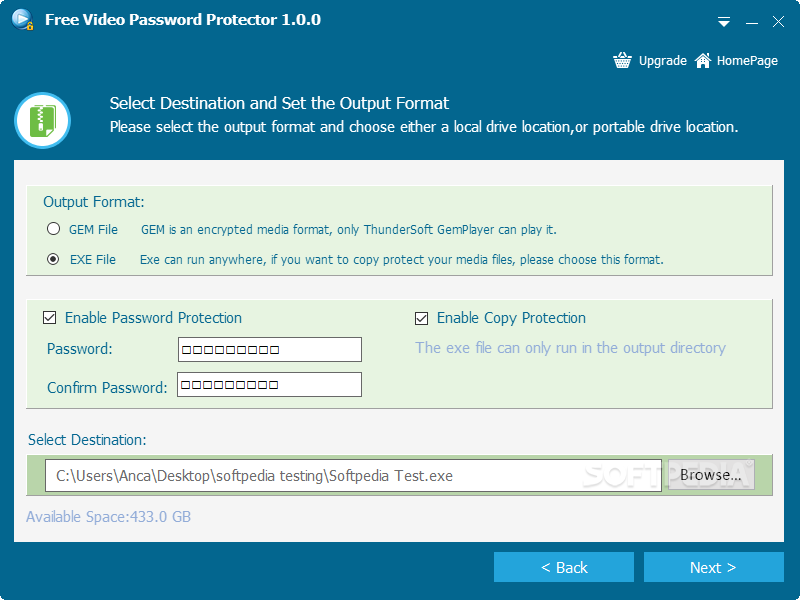
Task: Open the HomePage link
Action: (x=747, y=61)
